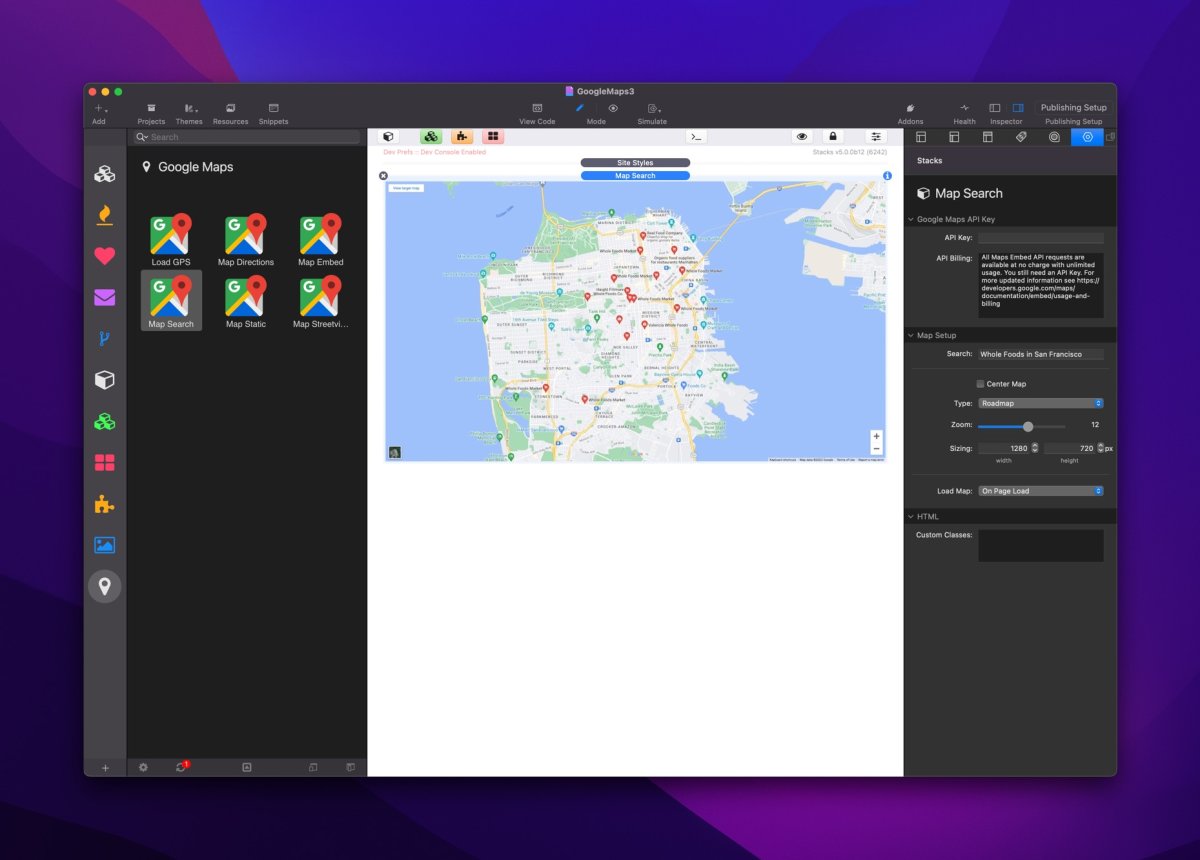Open the Load Map dropdown
This screenshot has width=1200, height=860.
pos(1040,491)
